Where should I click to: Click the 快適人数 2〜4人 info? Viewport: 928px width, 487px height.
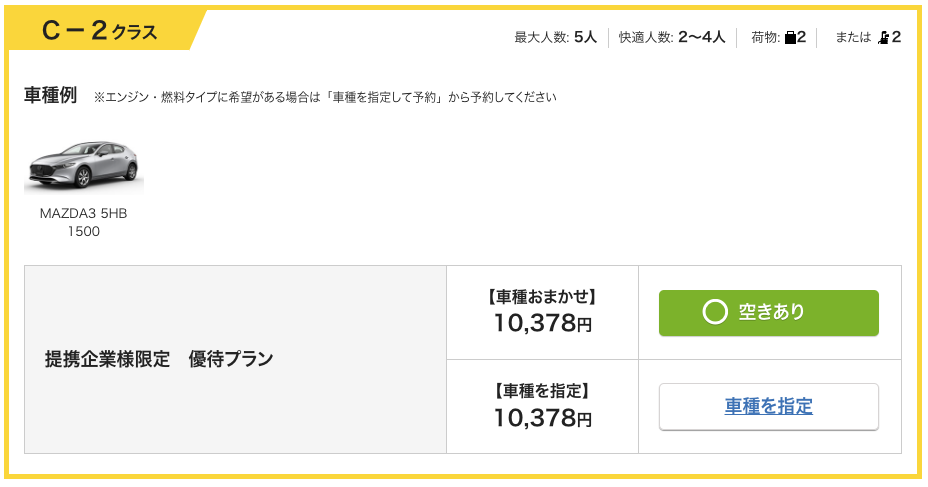[x=672, y=37]
